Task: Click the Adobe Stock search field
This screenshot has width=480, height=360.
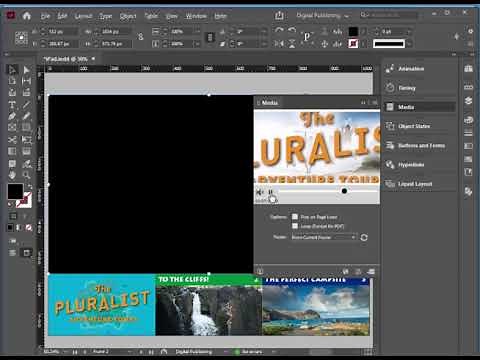Action: pyautogui.click(x=389, y=15)
